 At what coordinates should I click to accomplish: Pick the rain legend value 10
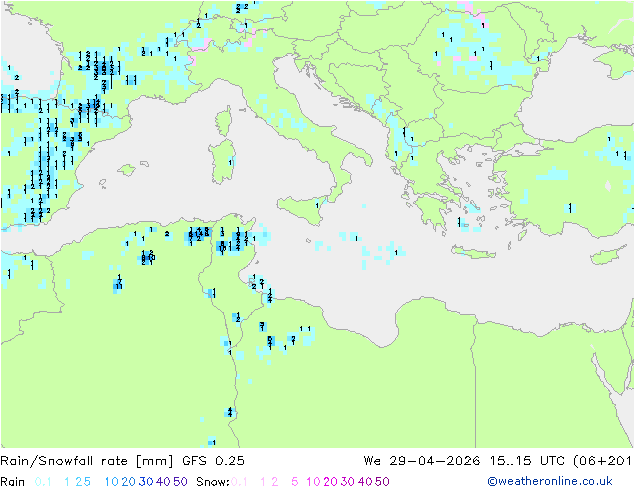[x=111, y=482]
